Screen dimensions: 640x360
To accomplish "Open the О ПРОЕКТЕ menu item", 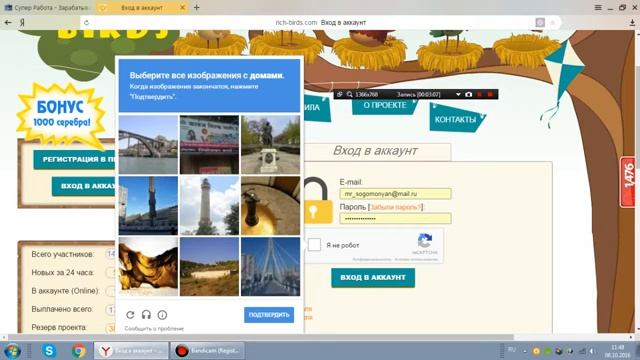I will [x=385, y=105].
